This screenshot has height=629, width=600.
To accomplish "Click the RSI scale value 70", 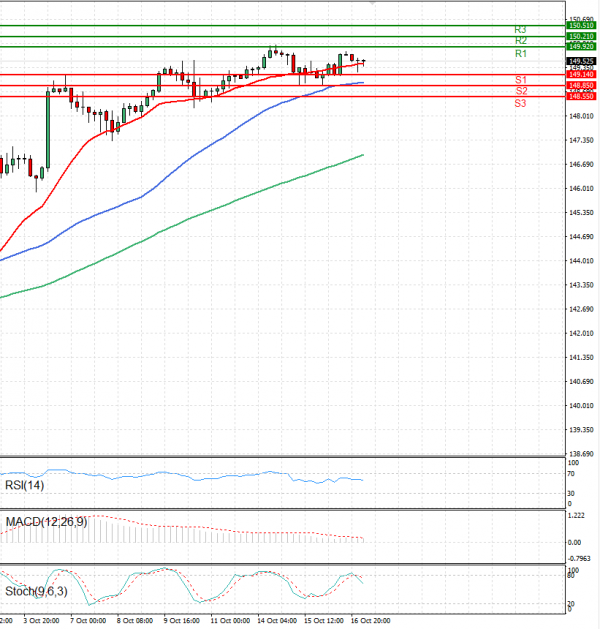I will point(571,474).
